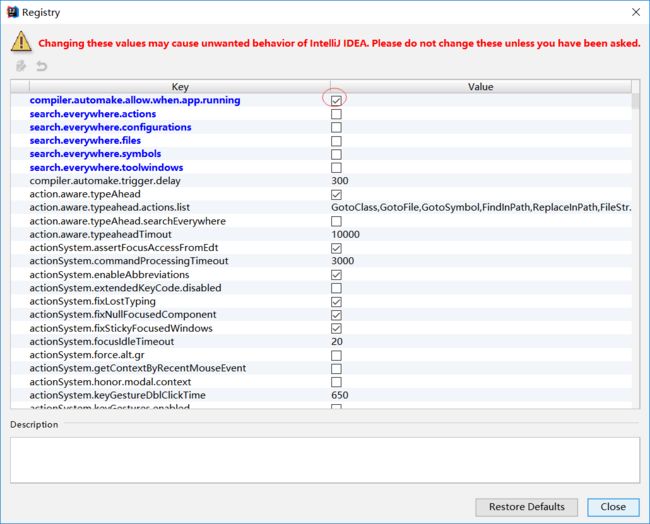Toggle actionSystem.fixStickyFocusedWindows checkbox
This screenshot has width=650, height=524.
(x=336, y=328)
